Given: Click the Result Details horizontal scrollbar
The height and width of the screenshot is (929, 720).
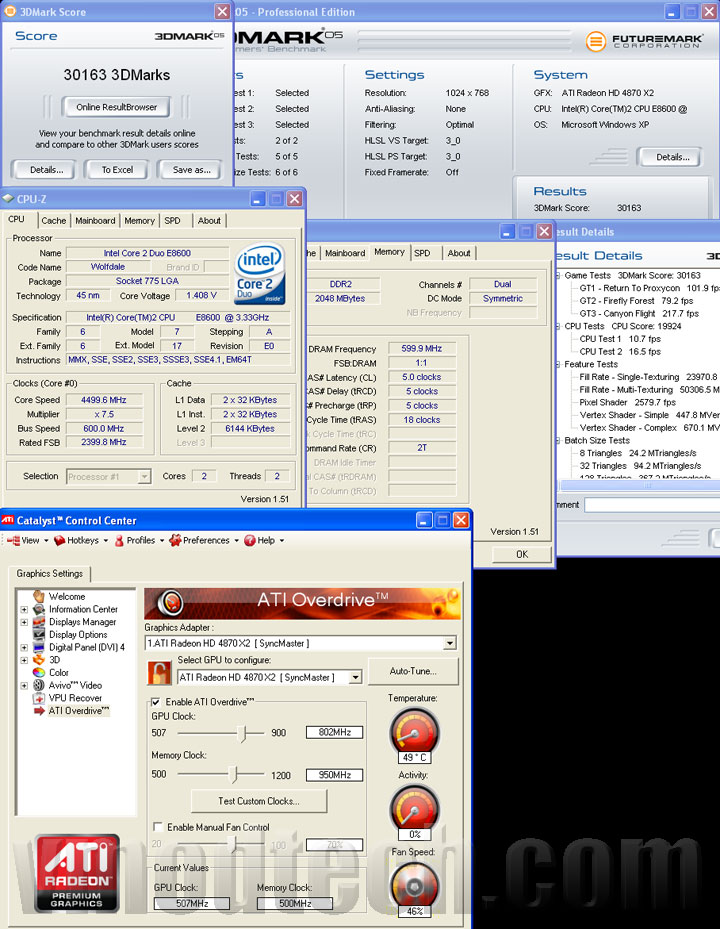Looking at the screenshot, I should pos(640,485).
